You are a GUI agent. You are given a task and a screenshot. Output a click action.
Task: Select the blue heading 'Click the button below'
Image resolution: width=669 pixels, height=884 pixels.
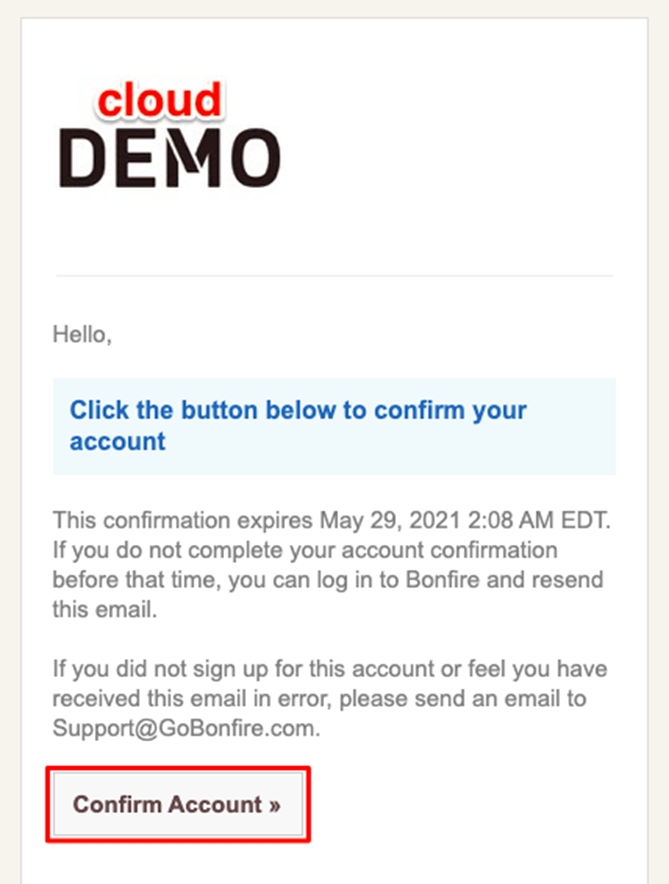pyautogui.click(x=298, y=426)
